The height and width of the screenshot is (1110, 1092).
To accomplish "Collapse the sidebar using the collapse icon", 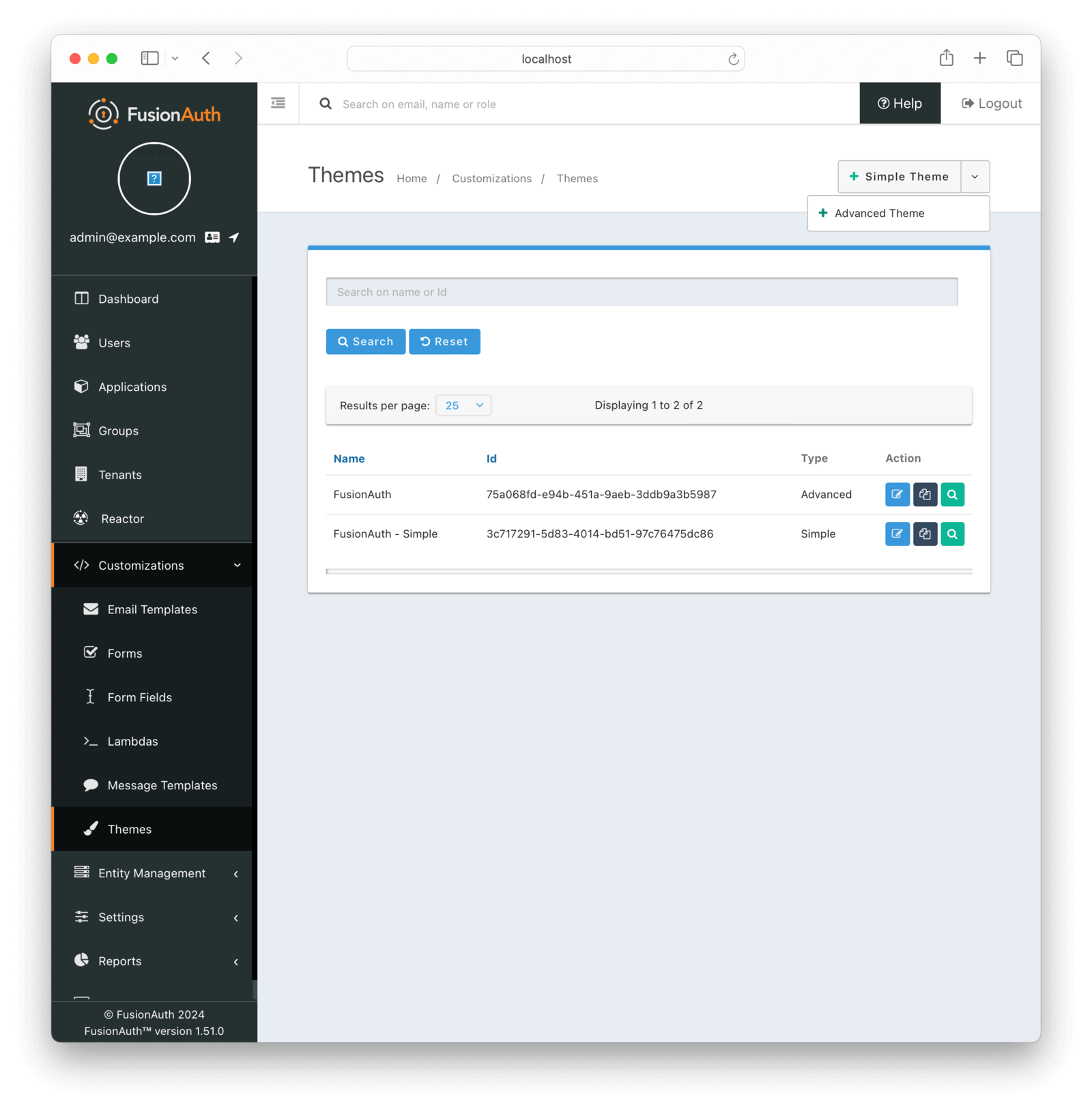I will pos(278,102).
